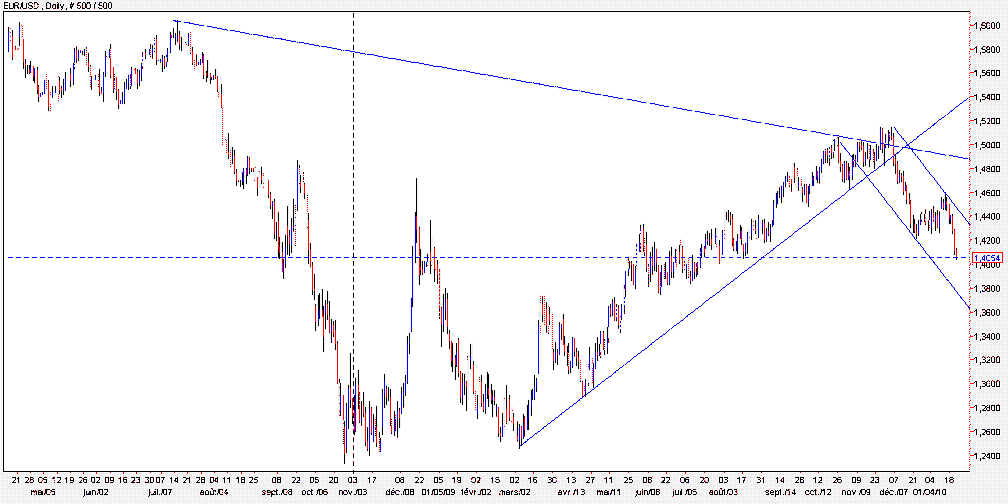The image size is (1008, 504).
Task: Click the "01/05/09" date label
Action: (438, 492)
